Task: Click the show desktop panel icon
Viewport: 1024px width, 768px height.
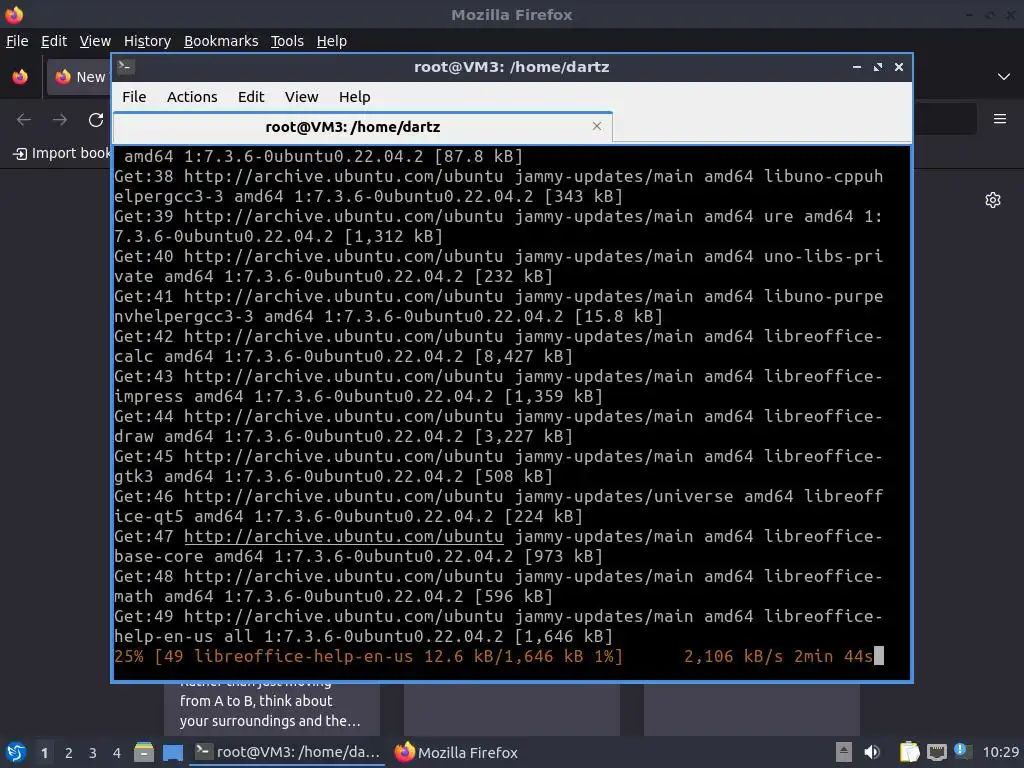Action: [x=173, y=752]
